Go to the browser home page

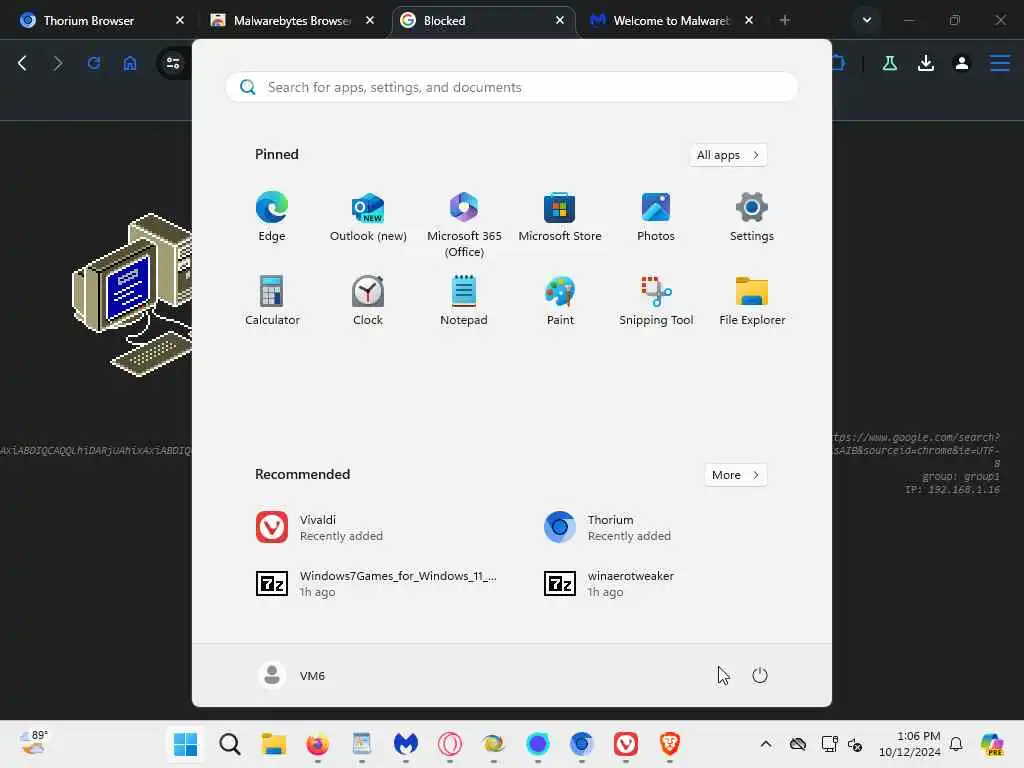[130, 63]
